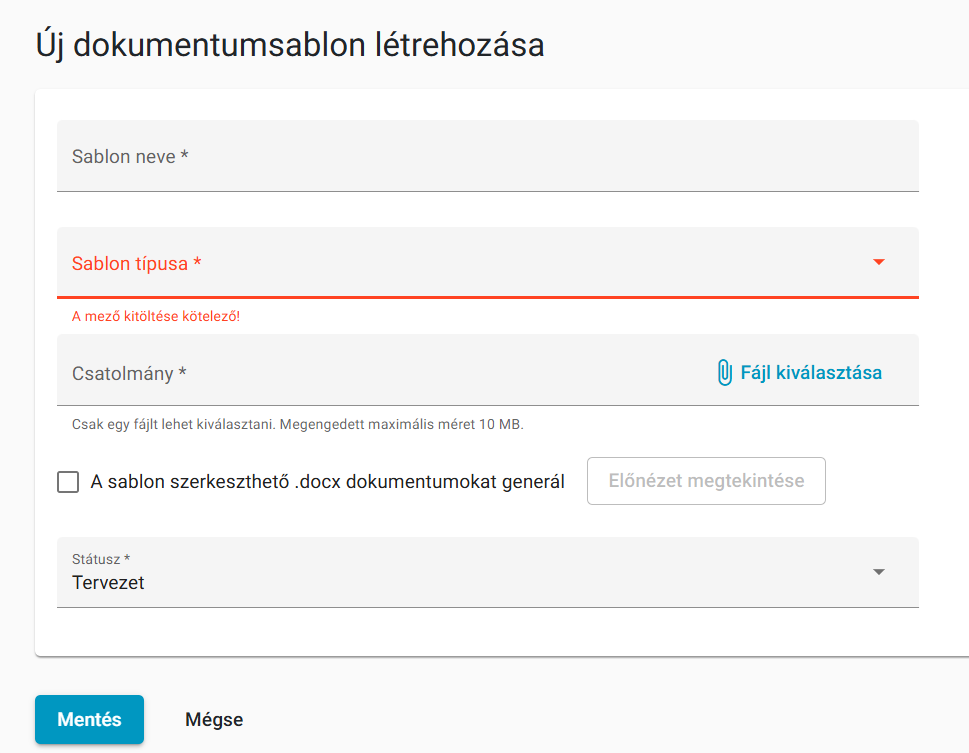The height and width of the screenshot is (753, 969).
Task: Click the Csatolmány attachment field
Action: (488, 370)
